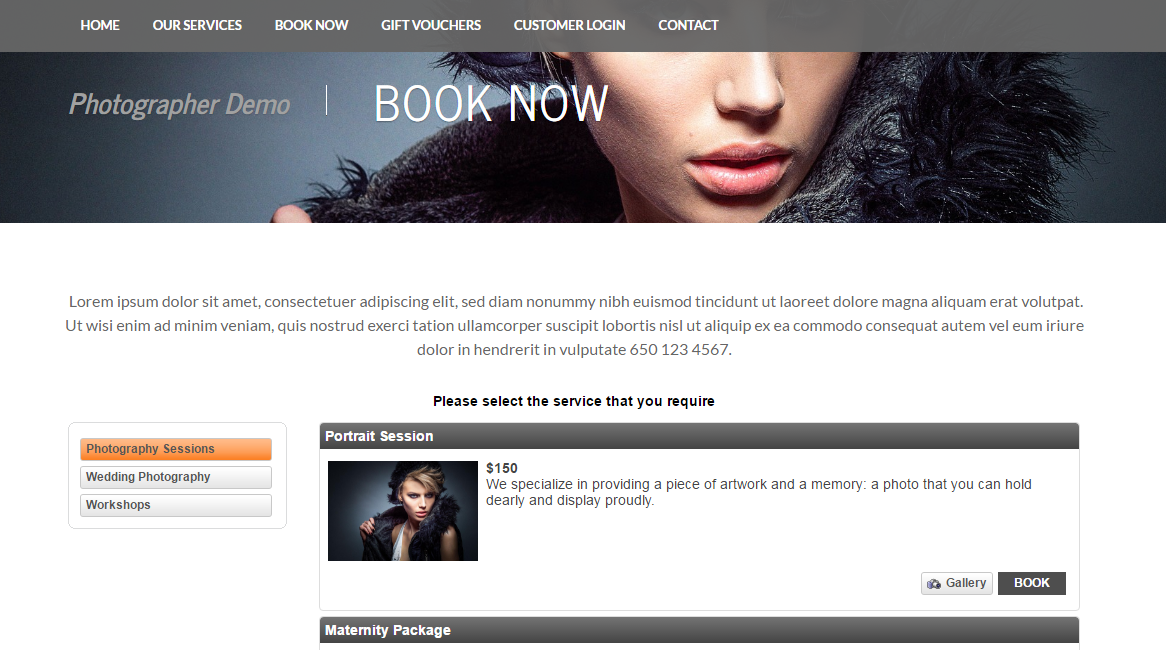Viewport: 1166px width, 650px height.
Task: Open the Gallery for Portrait Session
Action: (x=956, y=583)
